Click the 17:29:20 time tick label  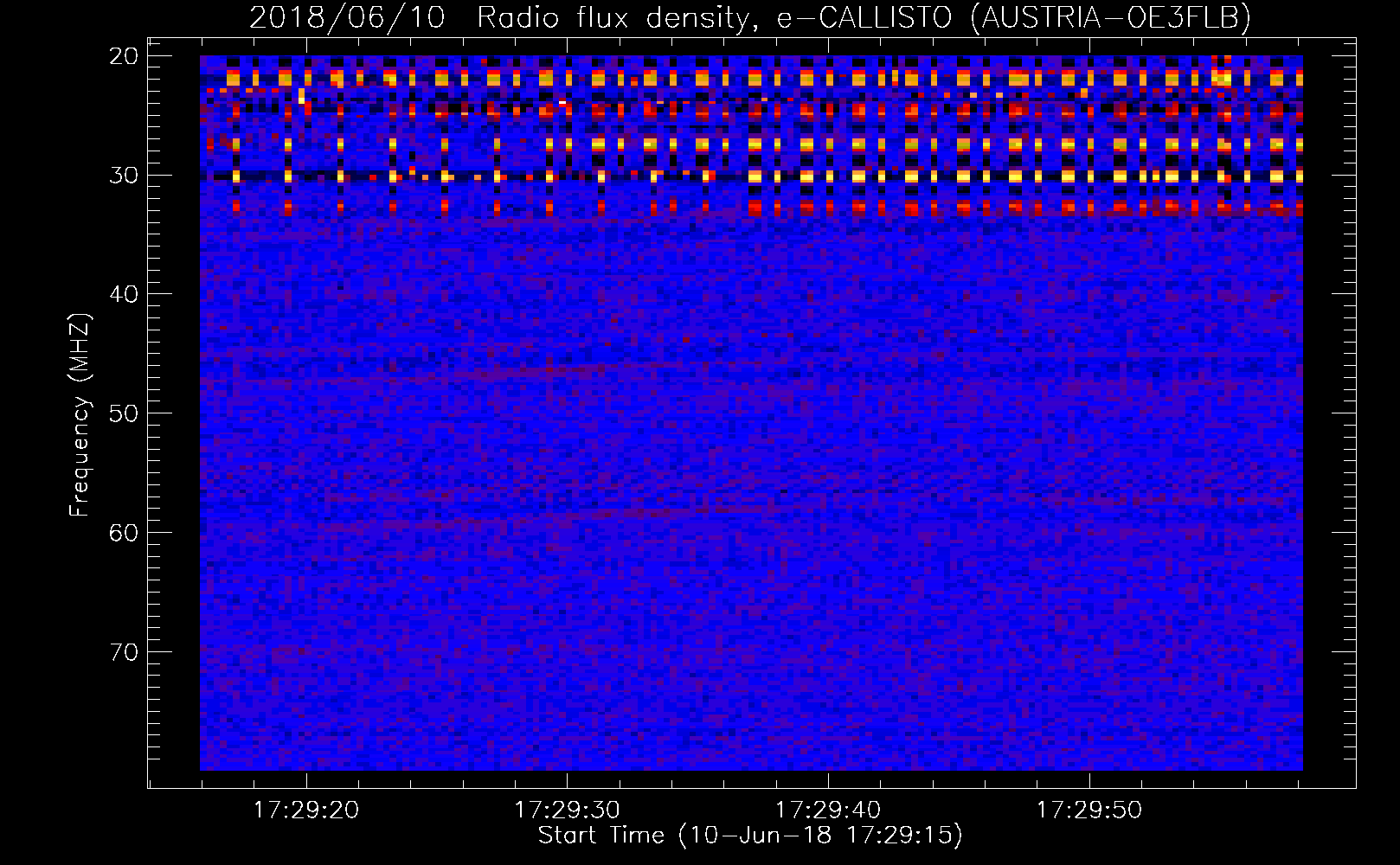pos(306,811)
